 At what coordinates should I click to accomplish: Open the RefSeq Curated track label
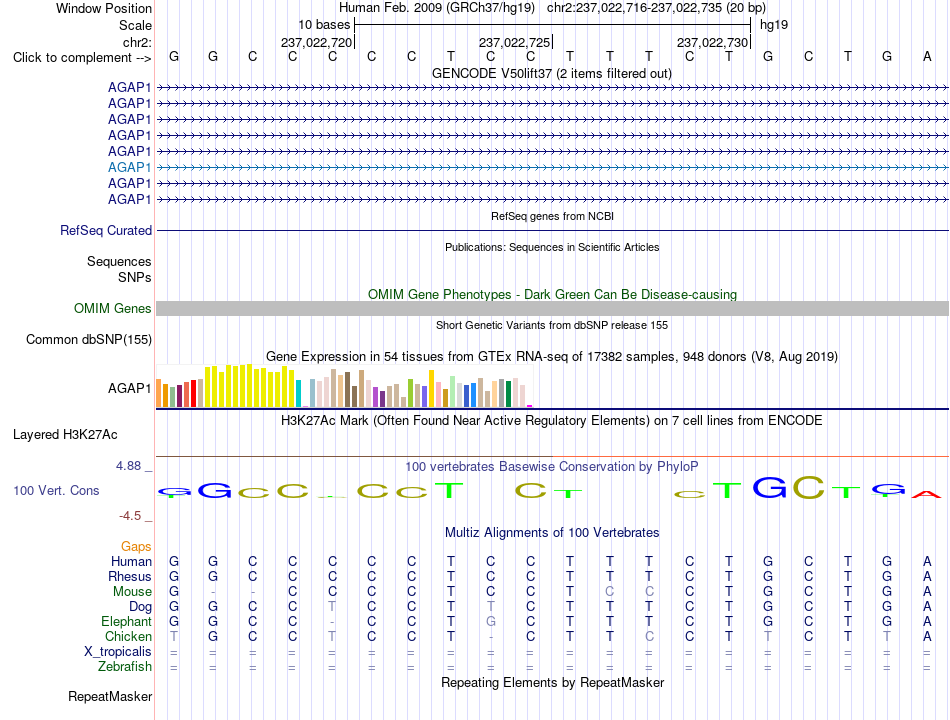tap(106, 230)
